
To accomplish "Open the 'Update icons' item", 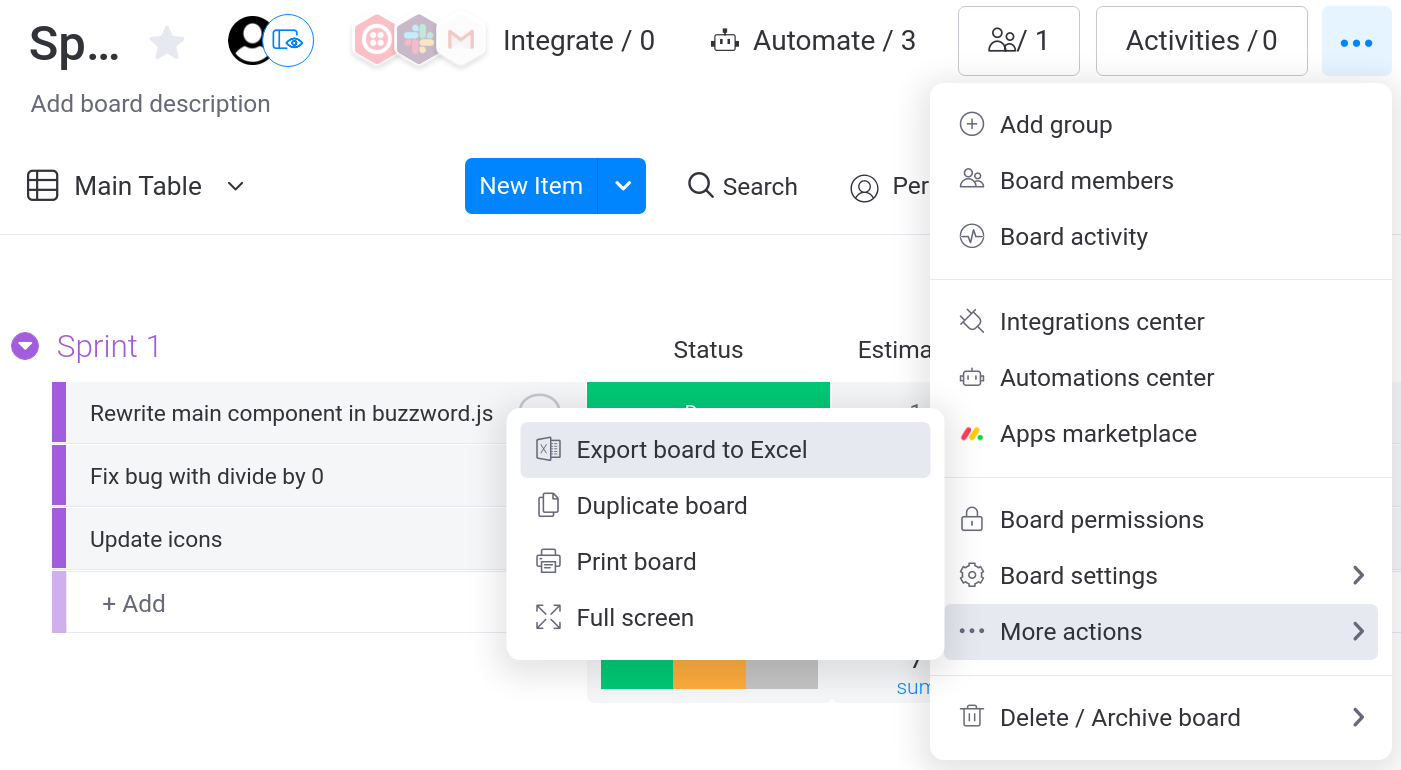I will click(156, 539).
